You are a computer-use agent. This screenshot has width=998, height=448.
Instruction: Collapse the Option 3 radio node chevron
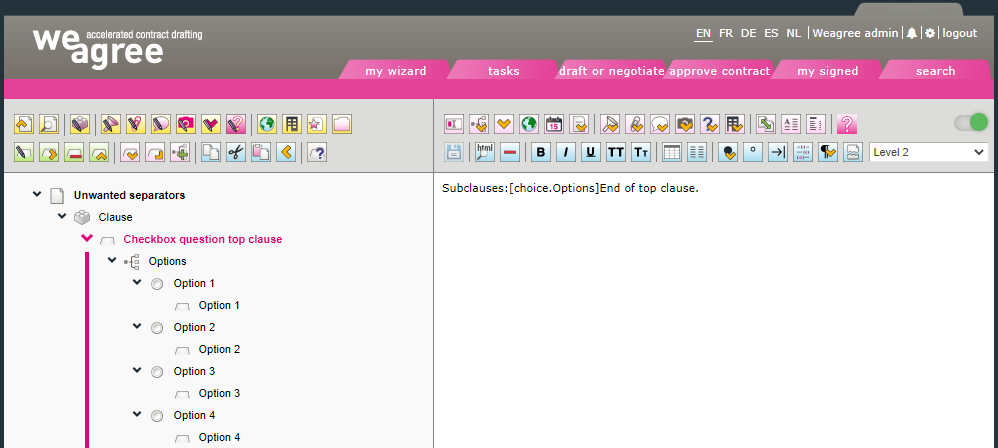click(137, 370)
